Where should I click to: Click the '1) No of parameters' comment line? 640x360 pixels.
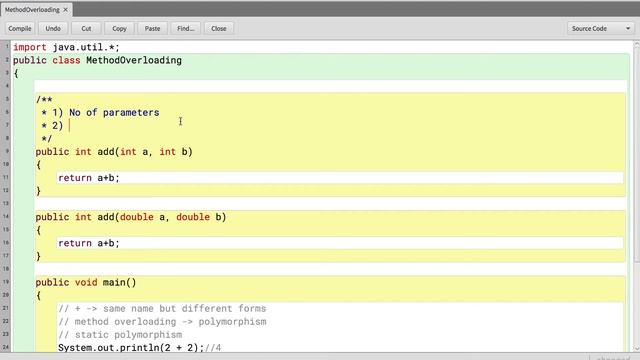point(100,113)
